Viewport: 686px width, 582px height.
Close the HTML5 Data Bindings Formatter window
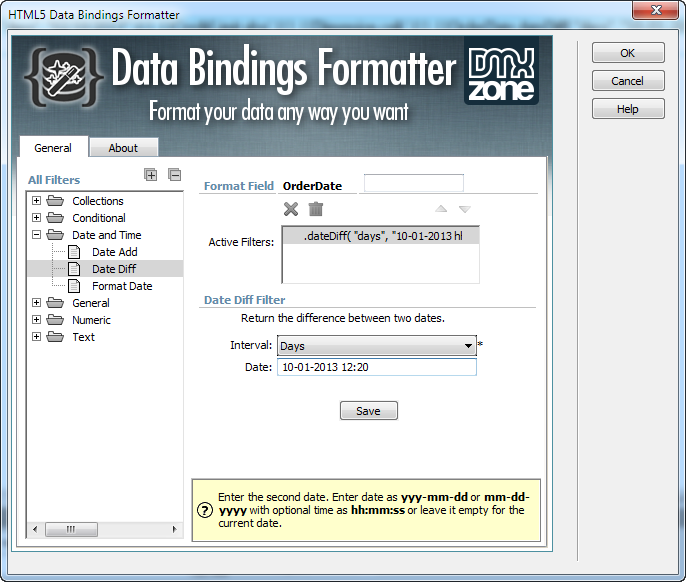pos(655,10)
